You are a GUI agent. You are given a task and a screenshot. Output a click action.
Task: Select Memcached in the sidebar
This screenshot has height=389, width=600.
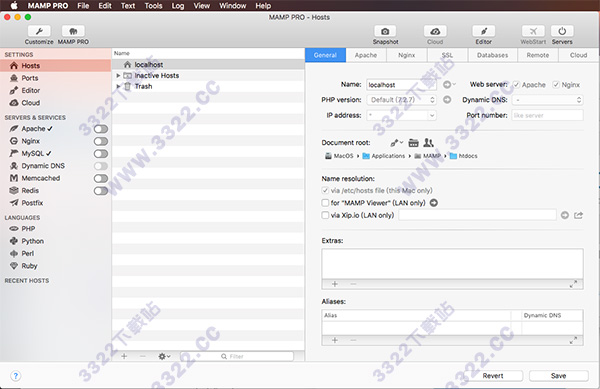(x=41, y=178)
